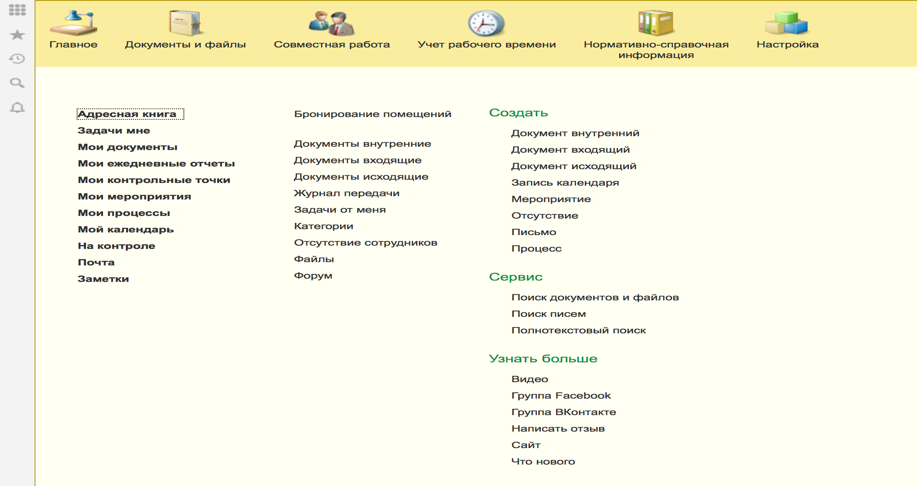Open the Видео link
The height and width of the screenshot is (486, 917).
click(x=529, y=379)
